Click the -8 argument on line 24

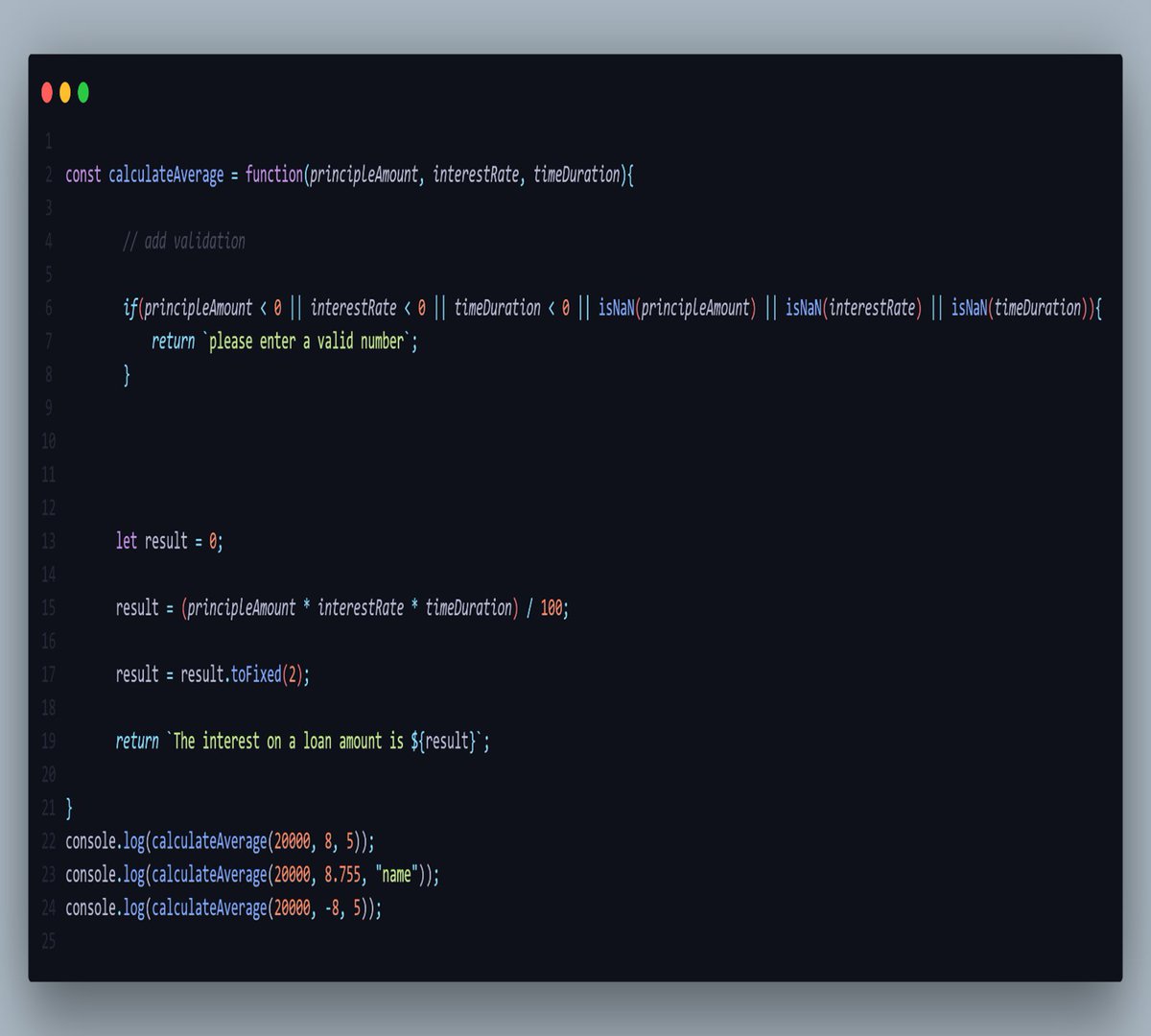point(332,907)
